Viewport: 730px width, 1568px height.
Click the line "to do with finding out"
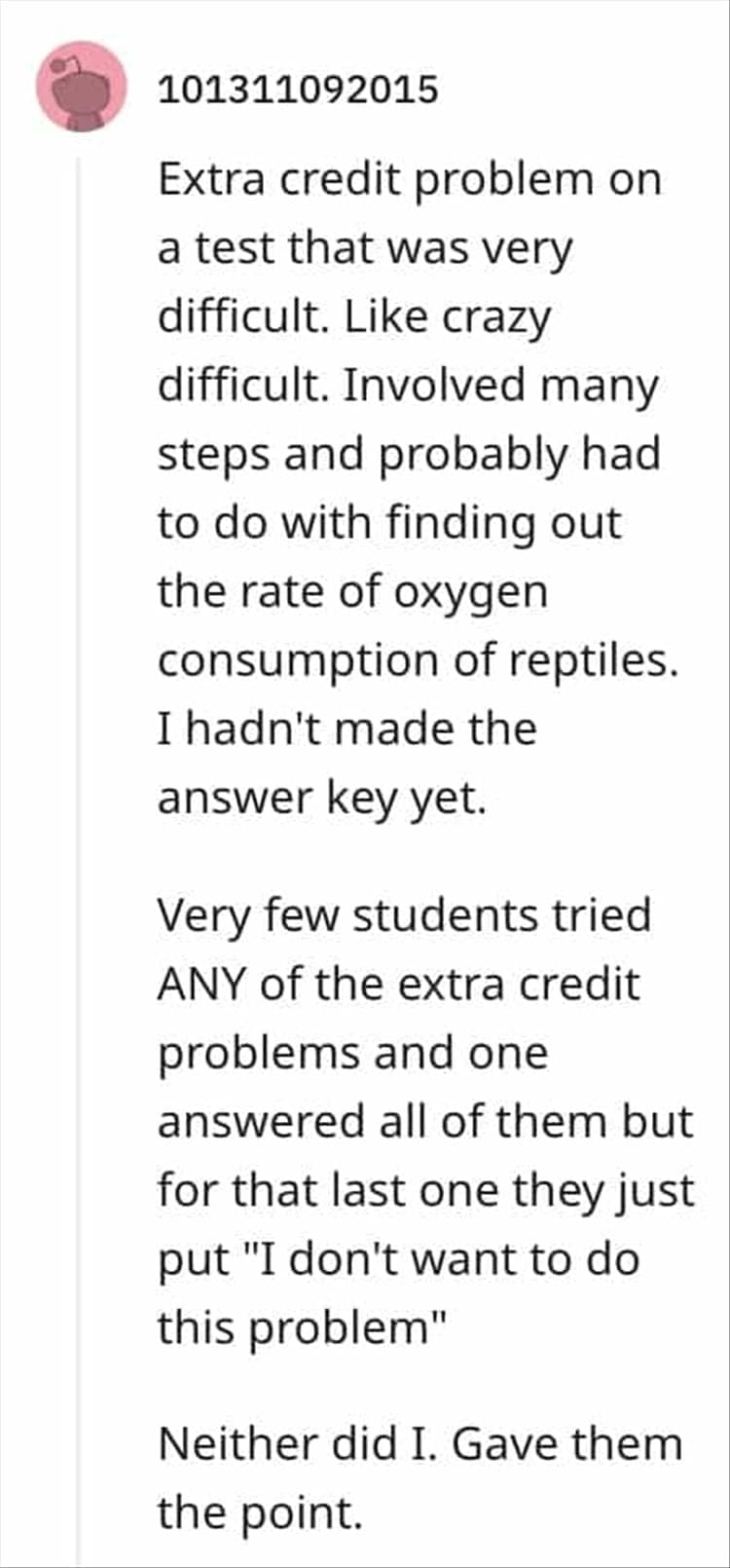tap(389, 524)
